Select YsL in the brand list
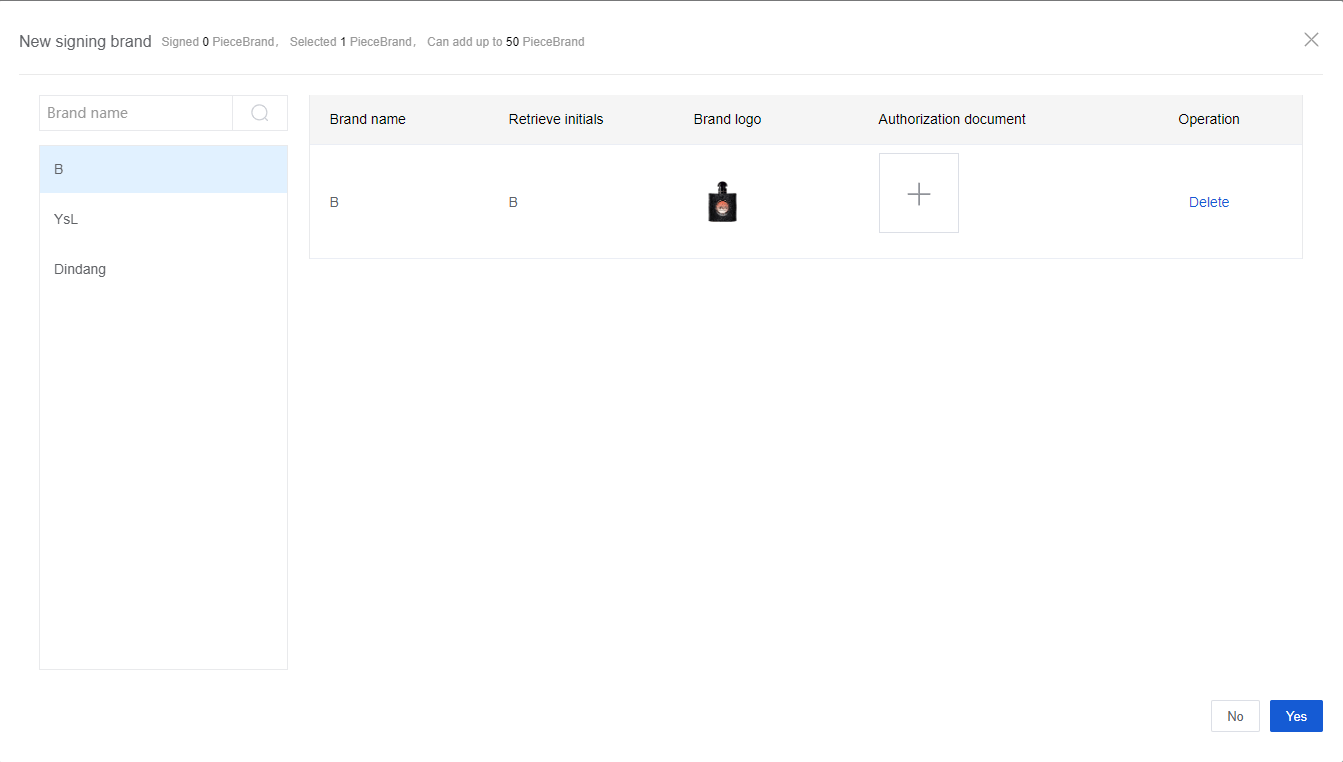Screen dimensions: 1343x762 point(163,219)
